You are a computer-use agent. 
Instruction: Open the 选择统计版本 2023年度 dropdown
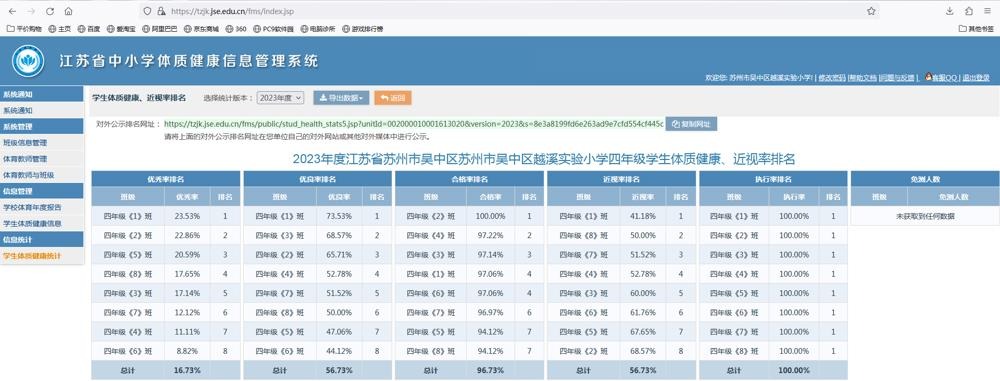point(281,98)
